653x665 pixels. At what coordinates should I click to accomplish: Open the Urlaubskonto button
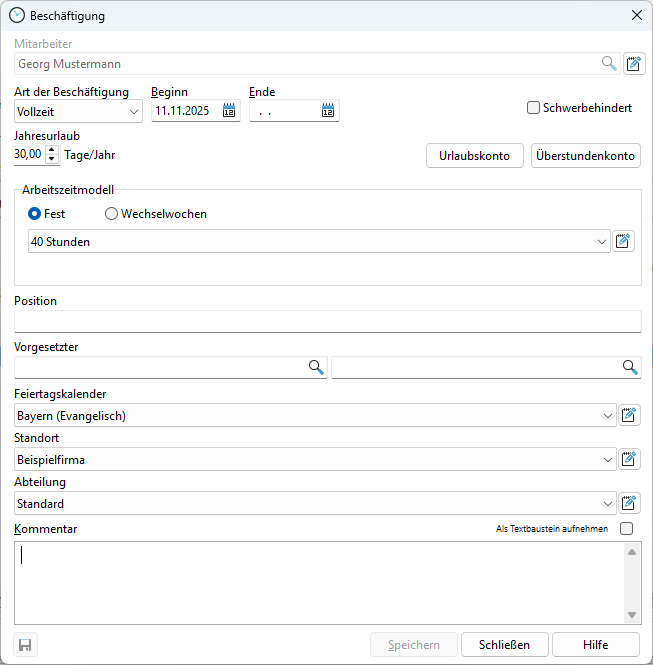pos(474,156)
